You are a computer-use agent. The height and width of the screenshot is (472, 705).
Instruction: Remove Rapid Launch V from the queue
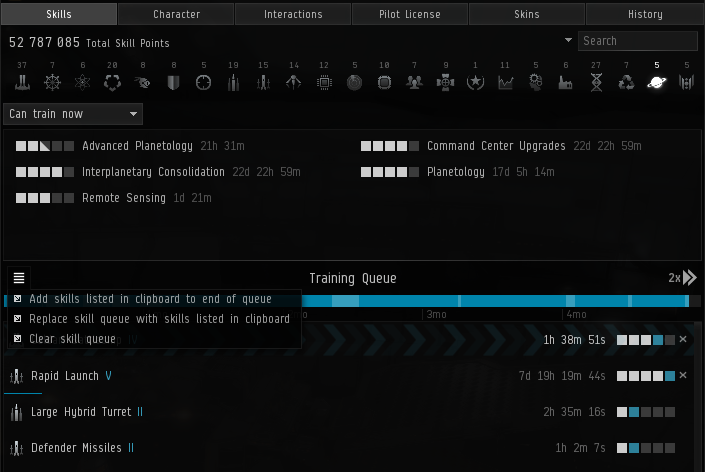click(x=683, y=375)
